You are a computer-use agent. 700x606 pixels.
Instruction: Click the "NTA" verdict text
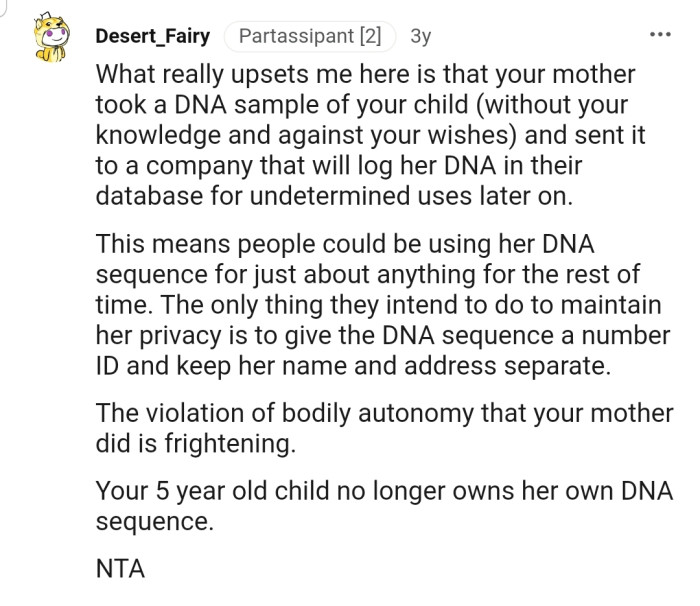(x=121, y=570)
